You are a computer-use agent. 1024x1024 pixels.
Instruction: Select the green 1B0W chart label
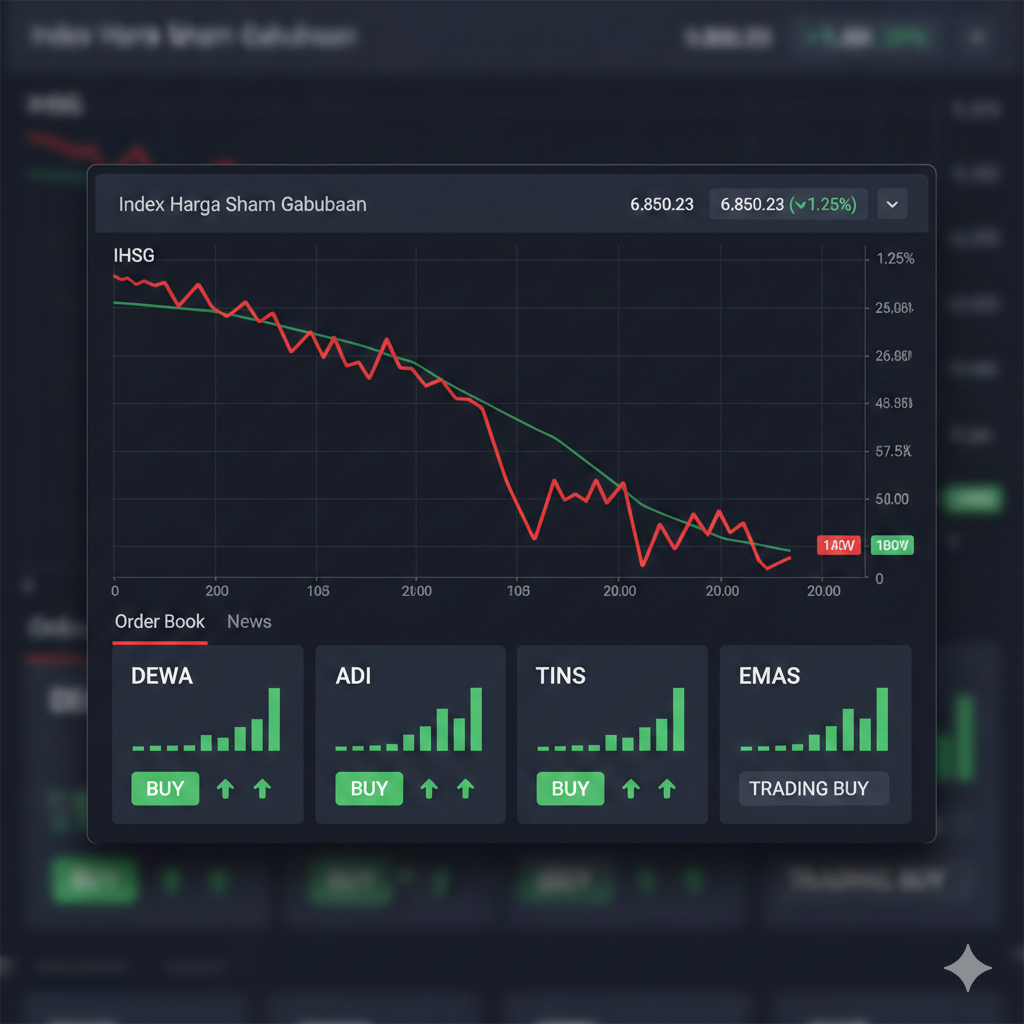(892, 545)
